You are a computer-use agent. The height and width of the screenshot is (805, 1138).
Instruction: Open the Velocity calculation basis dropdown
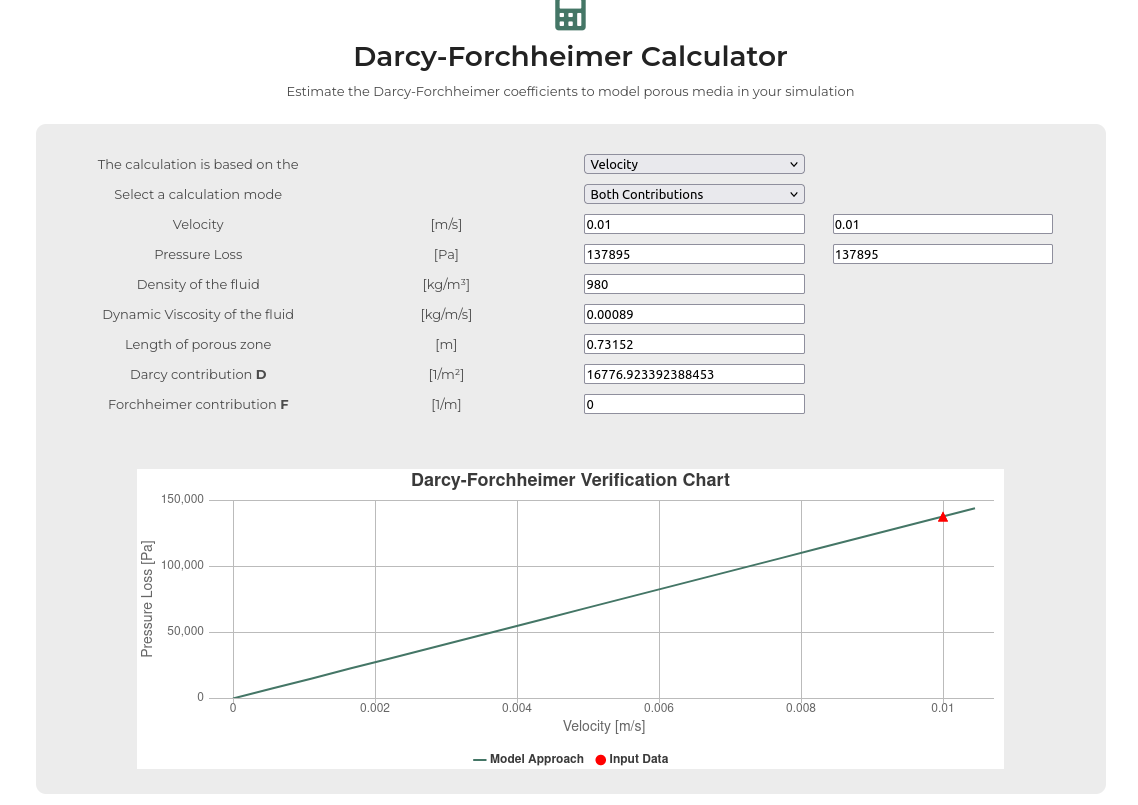click(694, 164)
